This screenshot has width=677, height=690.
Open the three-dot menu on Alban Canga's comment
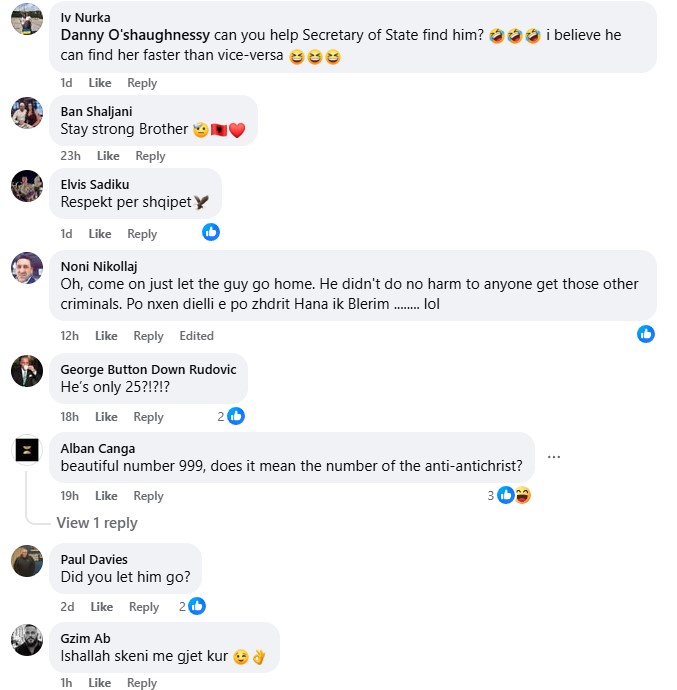click(554, 457)
